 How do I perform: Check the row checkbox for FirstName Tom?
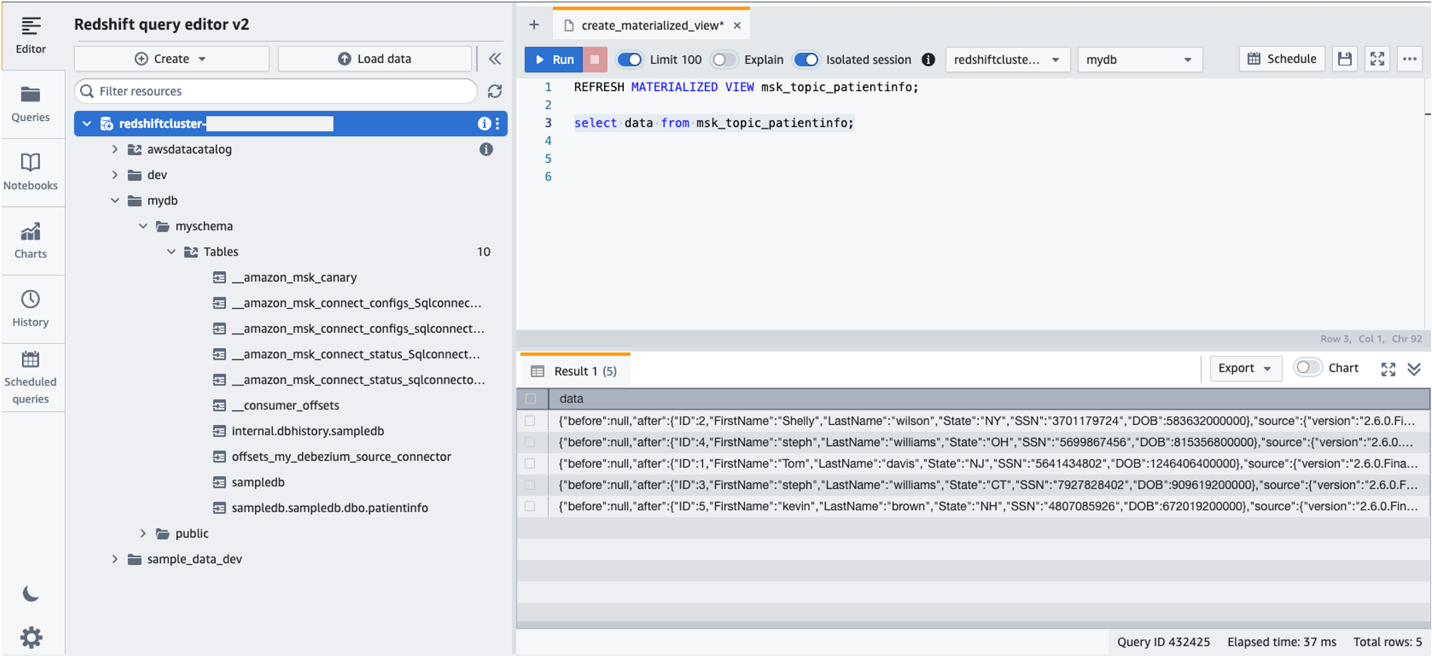click(531, 463)
